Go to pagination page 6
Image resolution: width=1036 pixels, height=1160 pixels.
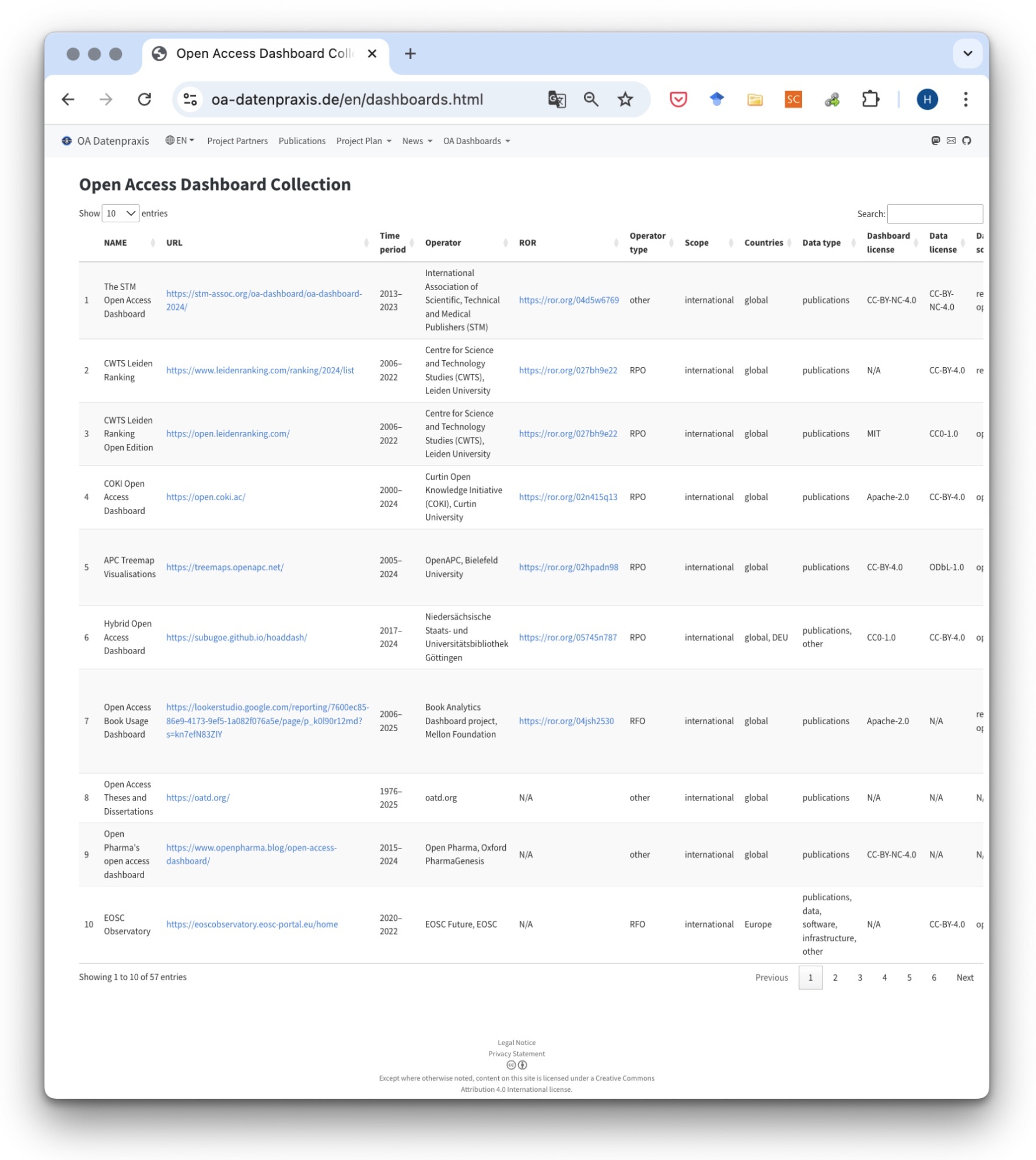(934, 977)
